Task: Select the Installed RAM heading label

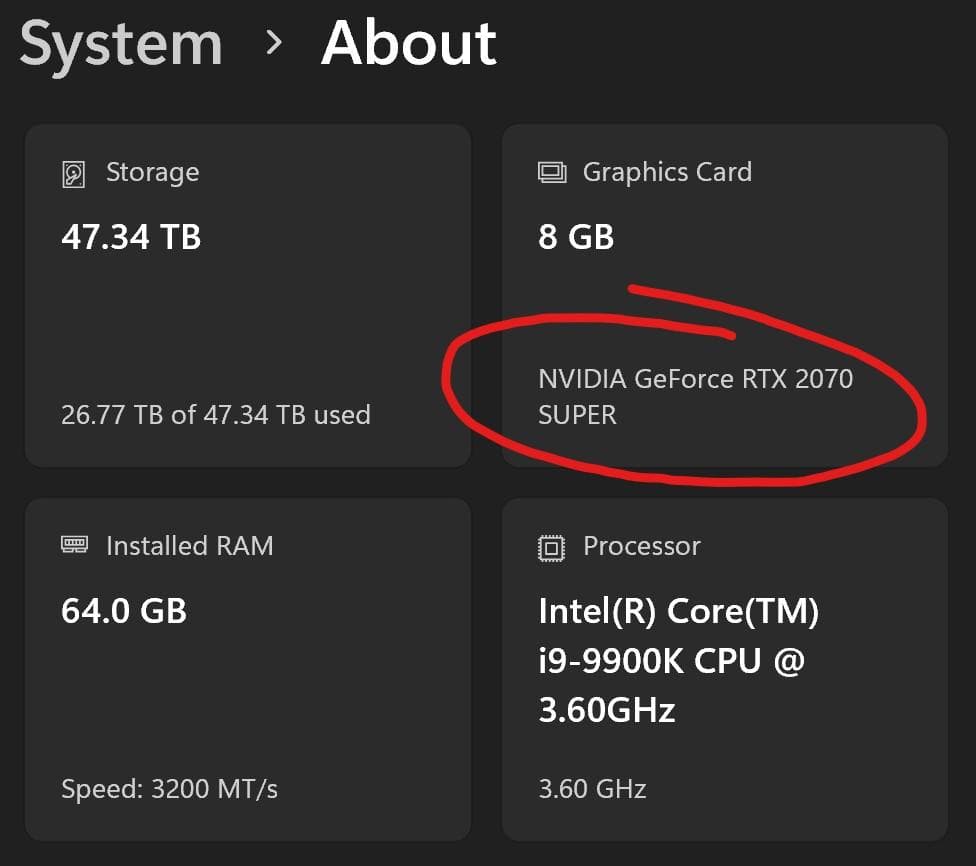Action: pos(189,546)
